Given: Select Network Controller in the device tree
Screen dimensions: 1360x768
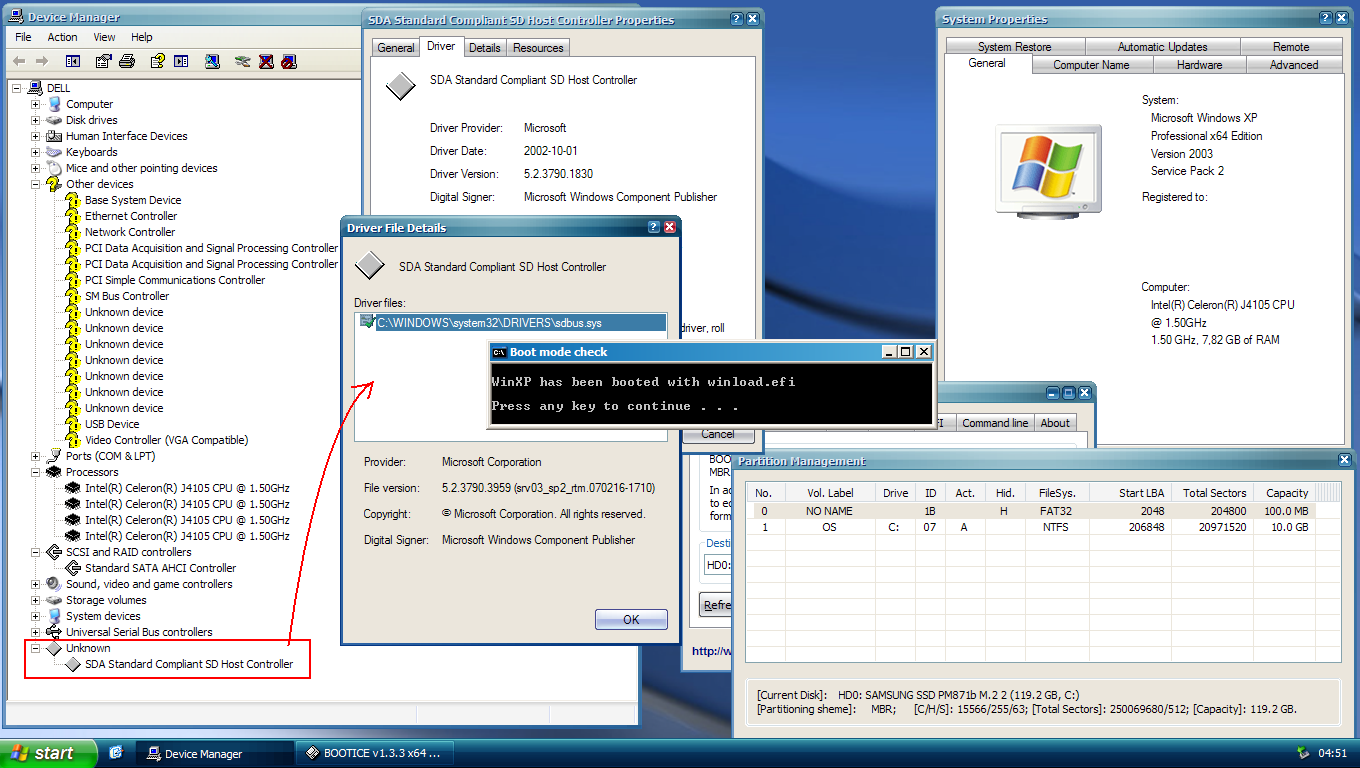Looking at the screenshot, I should [x=130, y=232].
